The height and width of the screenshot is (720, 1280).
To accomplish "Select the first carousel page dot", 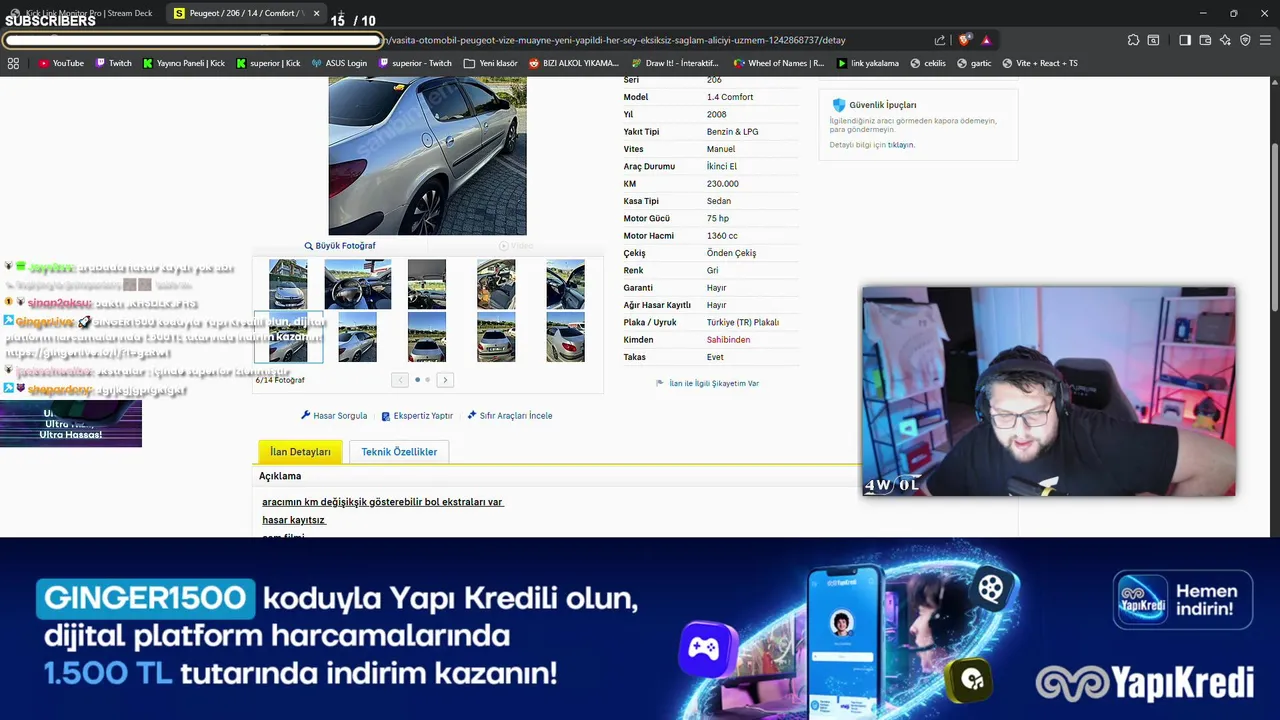I will 417,380.
